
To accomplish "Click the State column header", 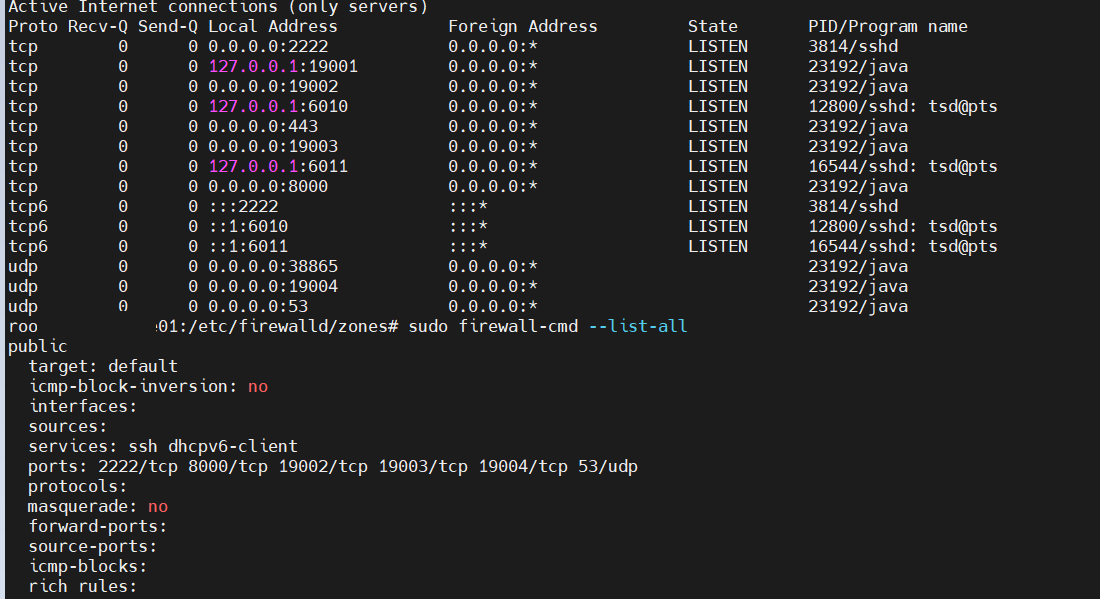I will (712, 27).
